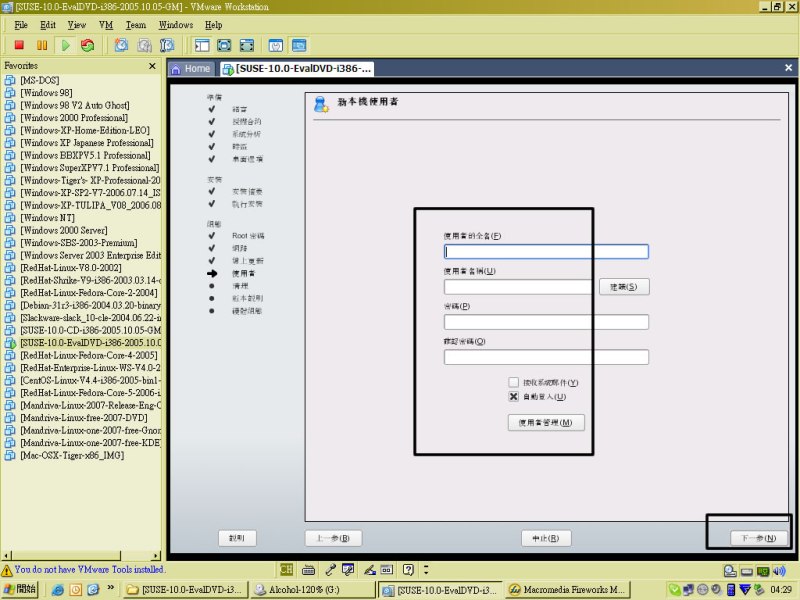Viewport: 800px width, 600px height.
Task: Toggle the Favorites sidebar toolbar icon
Action: (202, 45)
